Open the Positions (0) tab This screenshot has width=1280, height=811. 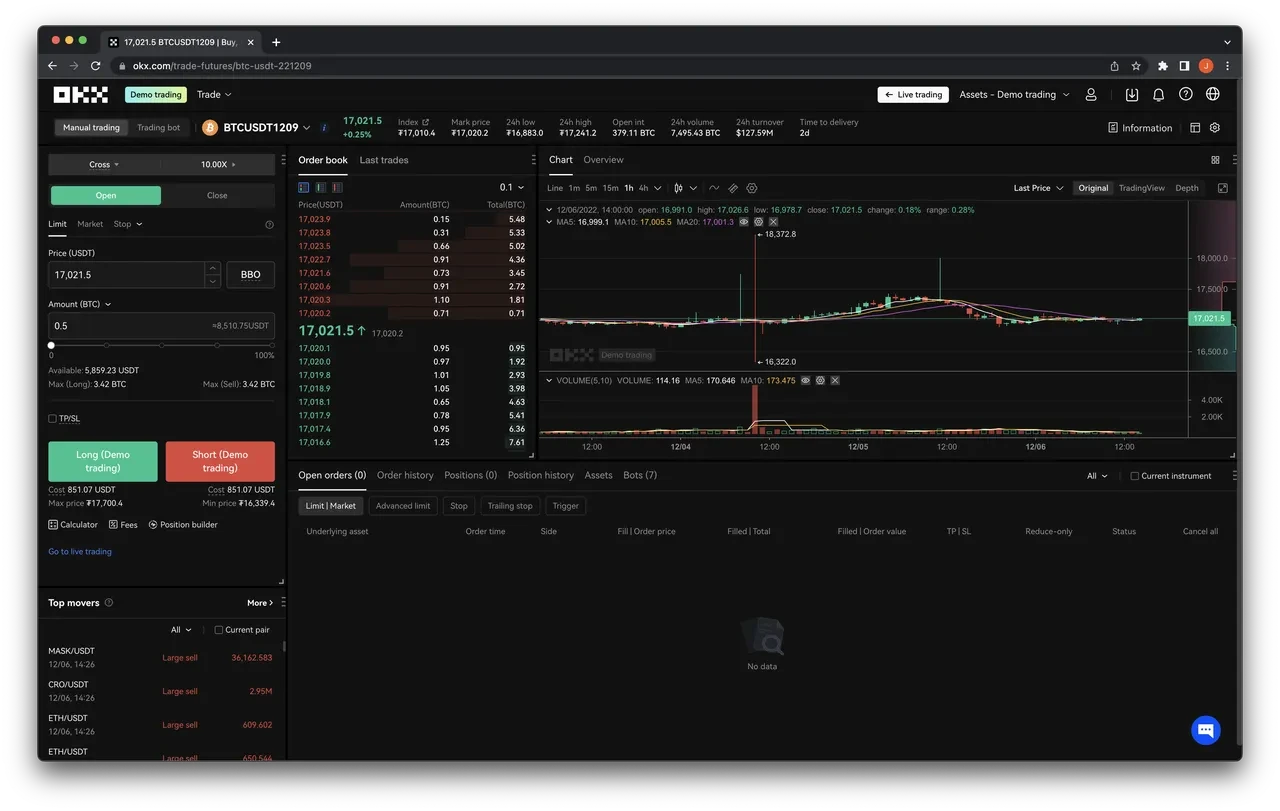point(470,475)
